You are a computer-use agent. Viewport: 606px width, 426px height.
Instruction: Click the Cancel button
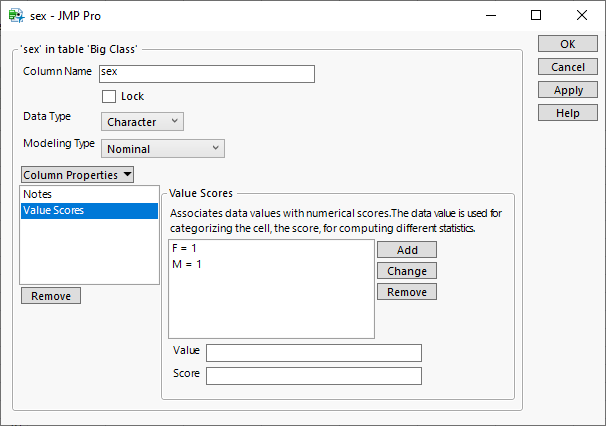[x=567, y=67]
